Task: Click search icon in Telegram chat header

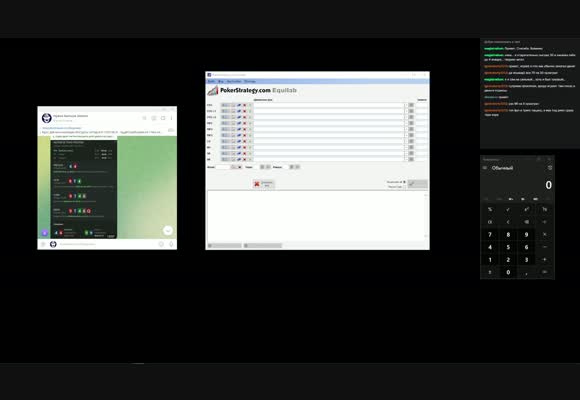Action: coord(144,118)
